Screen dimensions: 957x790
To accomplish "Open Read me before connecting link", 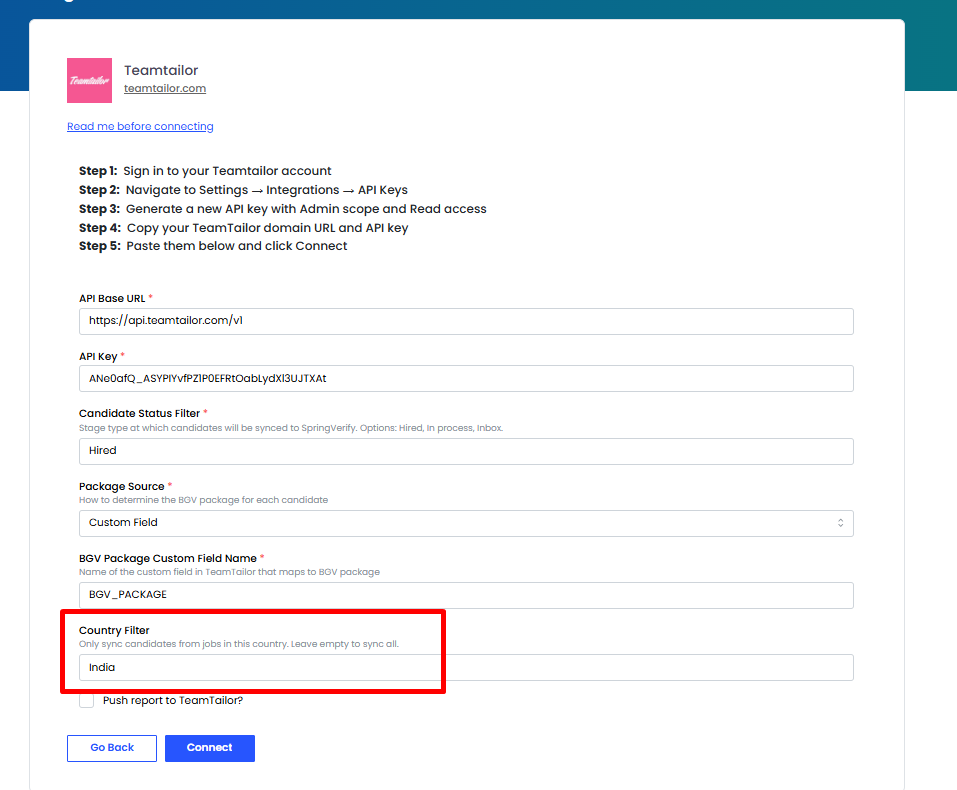I will (140, 126).
